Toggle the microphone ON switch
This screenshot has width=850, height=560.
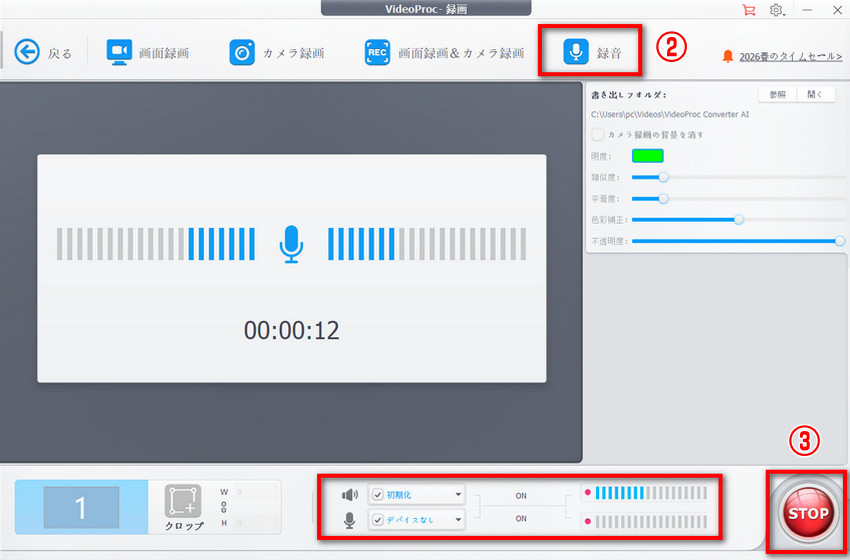click(521, 519)
